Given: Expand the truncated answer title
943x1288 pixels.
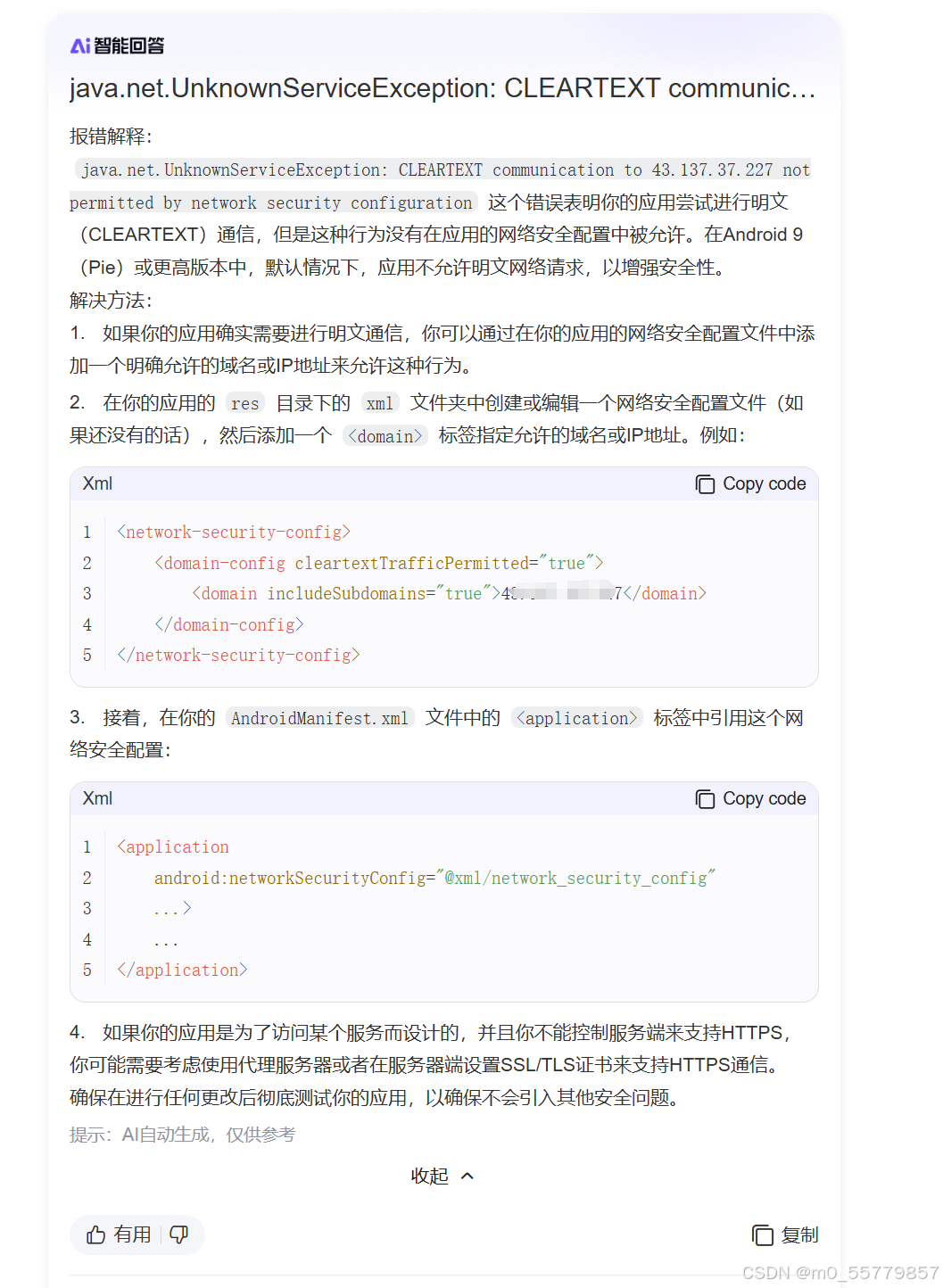Looking at the screenshot, I should coord(442,88).
